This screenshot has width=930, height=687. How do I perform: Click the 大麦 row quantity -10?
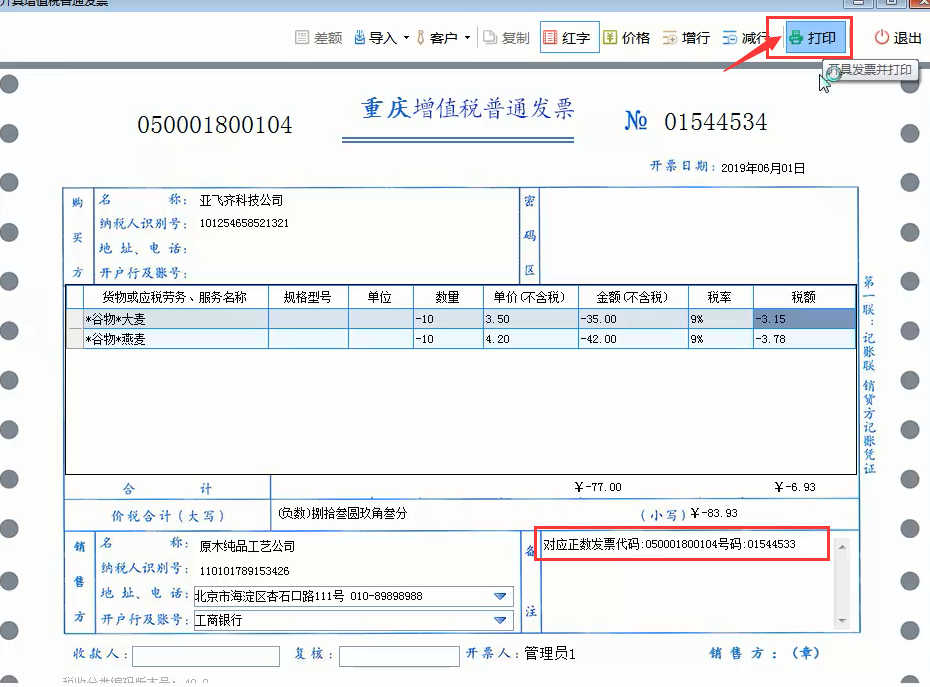(448, 319)
